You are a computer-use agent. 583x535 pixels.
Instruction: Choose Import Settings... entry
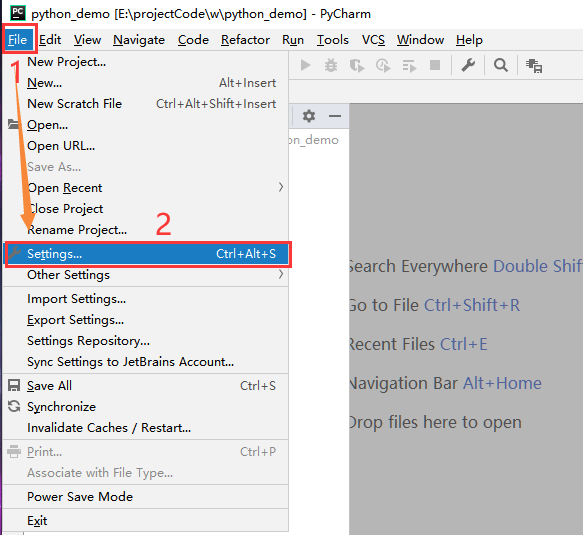146,299
